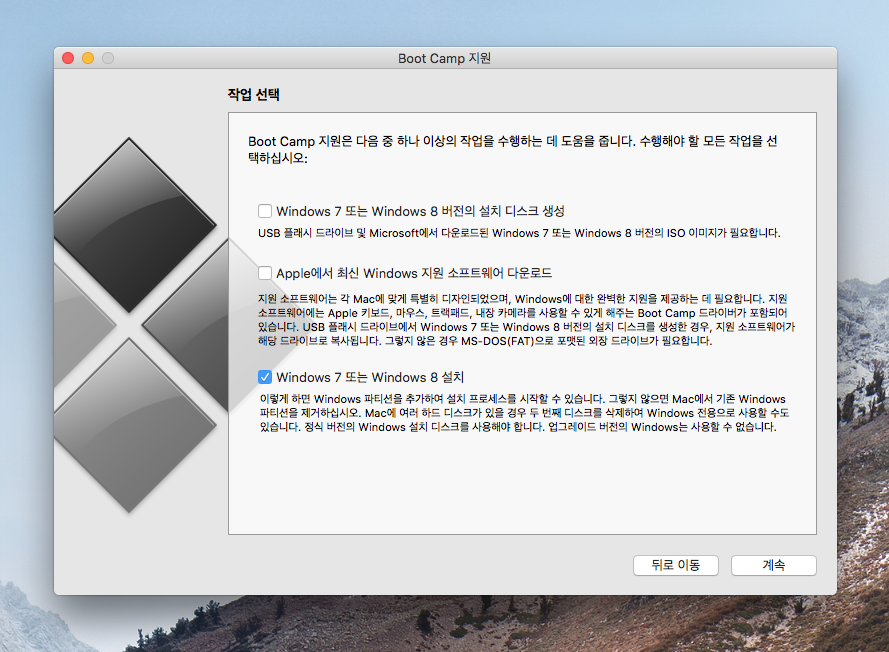Viewport: 889px width, 652px height.
Task: Close the Boot Camp 지원 window
Action: [68, 58]
